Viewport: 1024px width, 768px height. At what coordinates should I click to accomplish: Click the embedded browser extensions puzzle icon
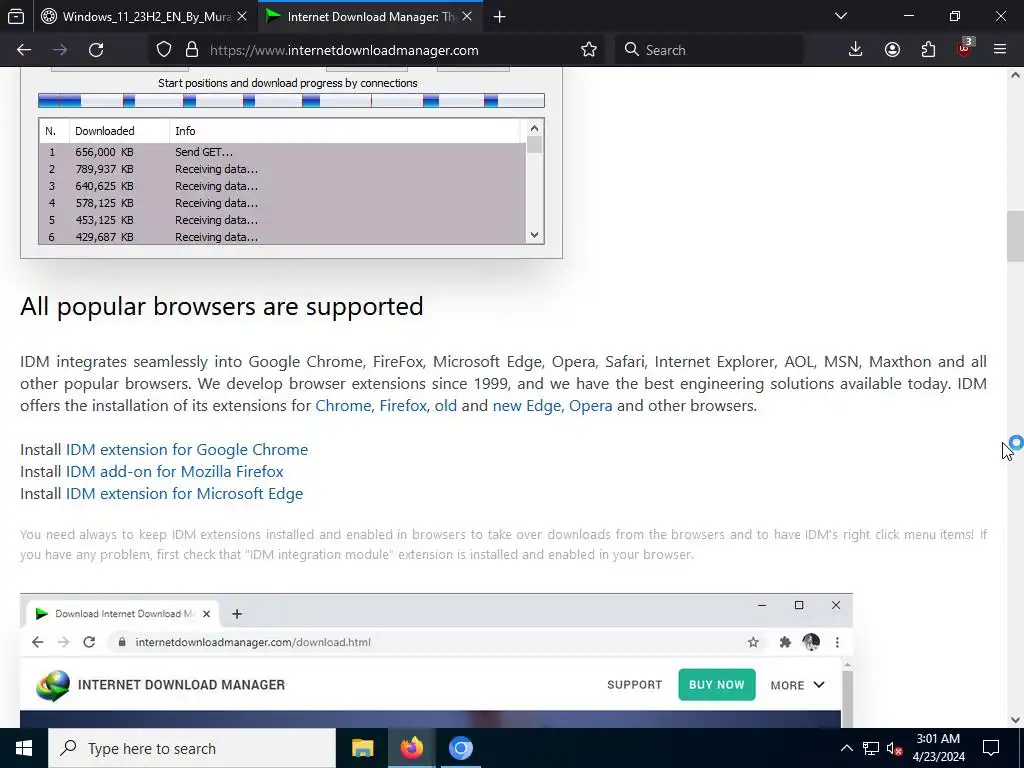785,642
